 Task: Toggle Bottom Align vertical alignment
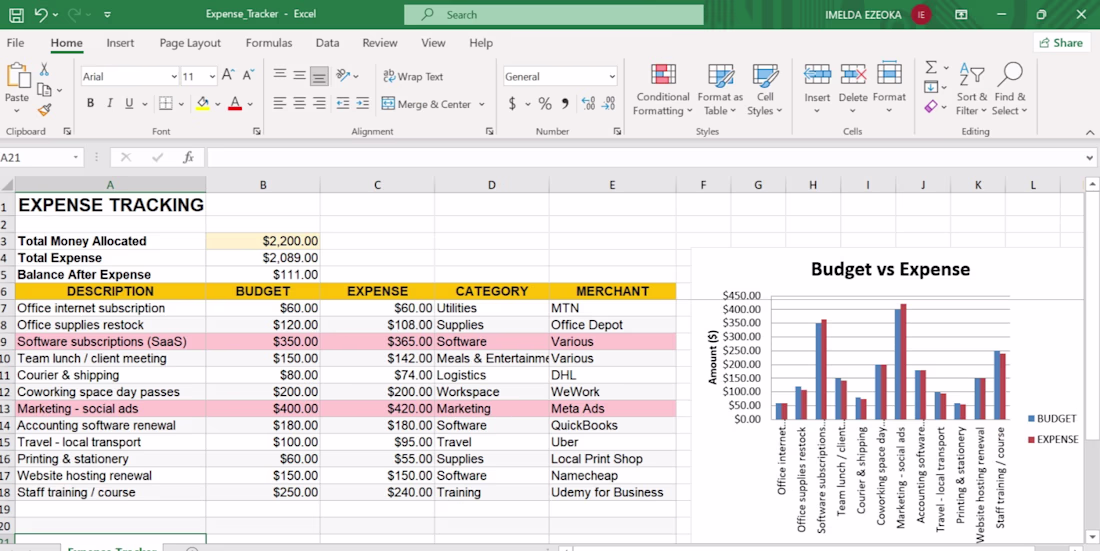click(319, 76)
